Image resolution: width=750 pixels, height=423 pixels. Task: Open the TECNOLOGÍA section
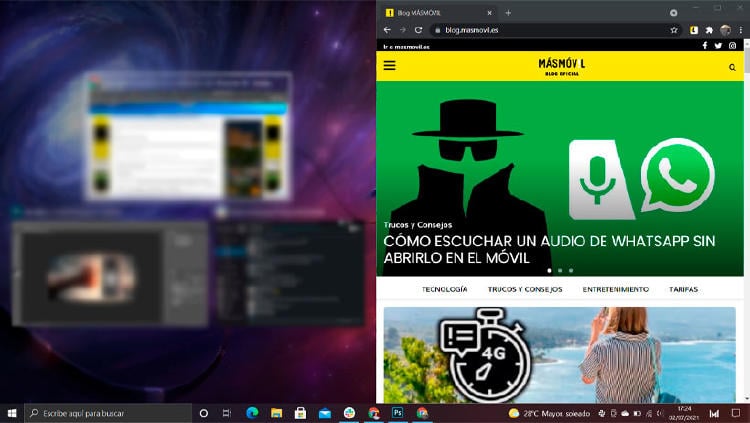click(444, 289)
